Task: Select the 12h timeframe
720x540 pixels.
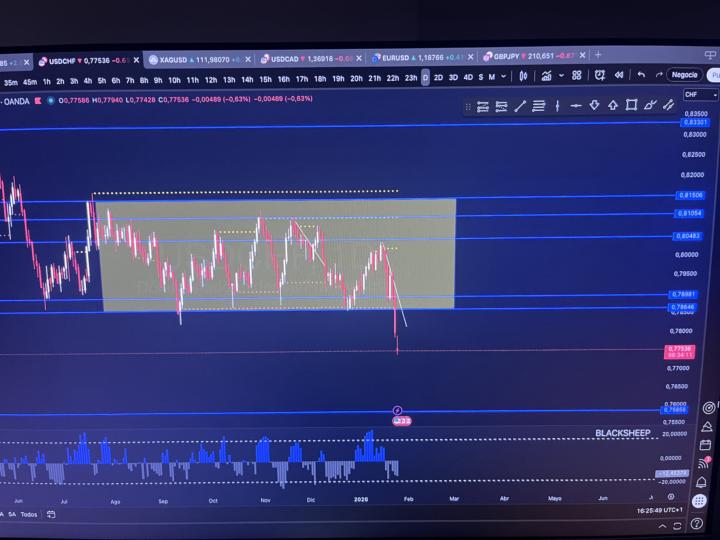Action: tap(211, 80)
